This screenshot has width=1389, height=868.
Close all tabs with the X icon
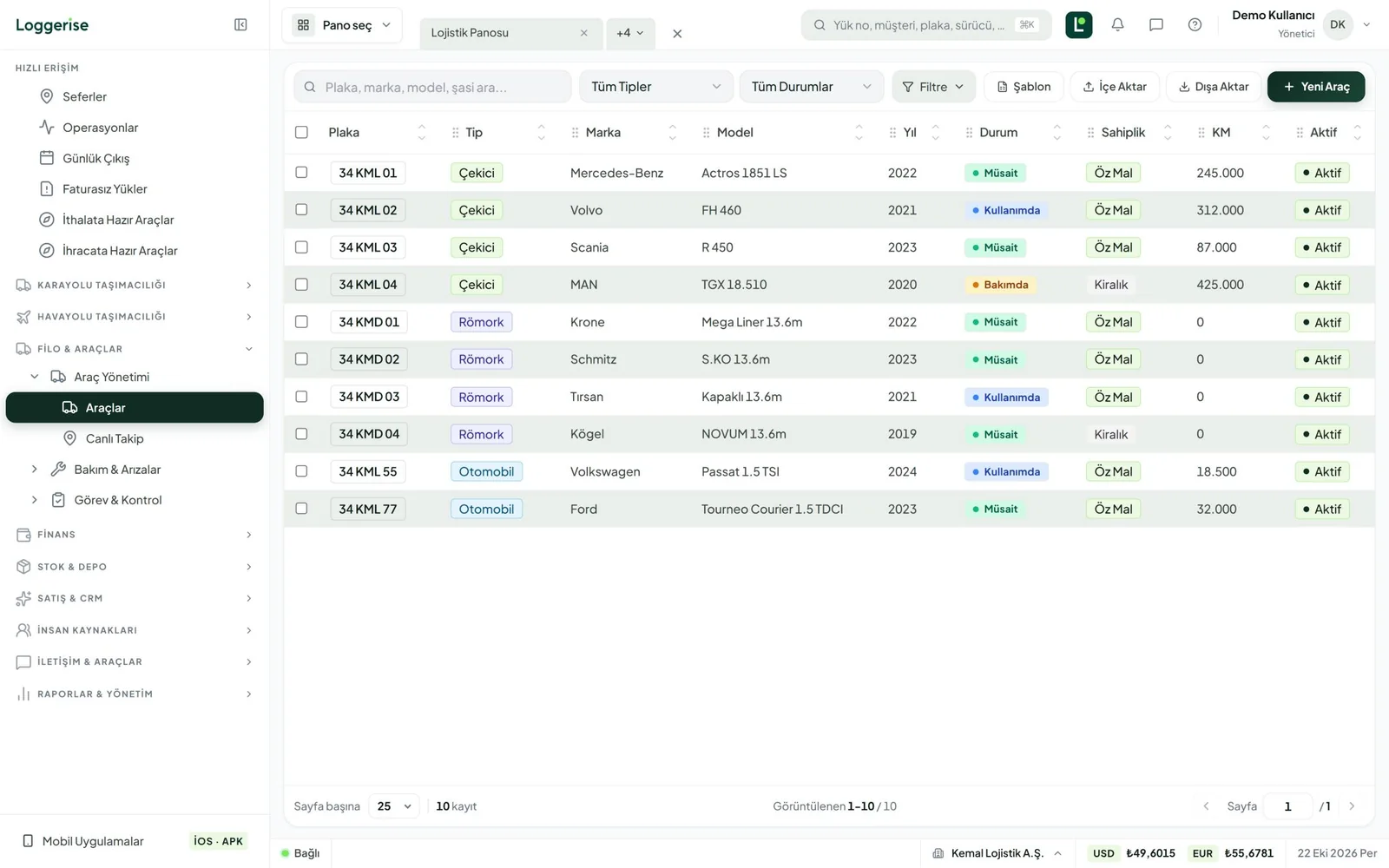click(x=677, y=34)
